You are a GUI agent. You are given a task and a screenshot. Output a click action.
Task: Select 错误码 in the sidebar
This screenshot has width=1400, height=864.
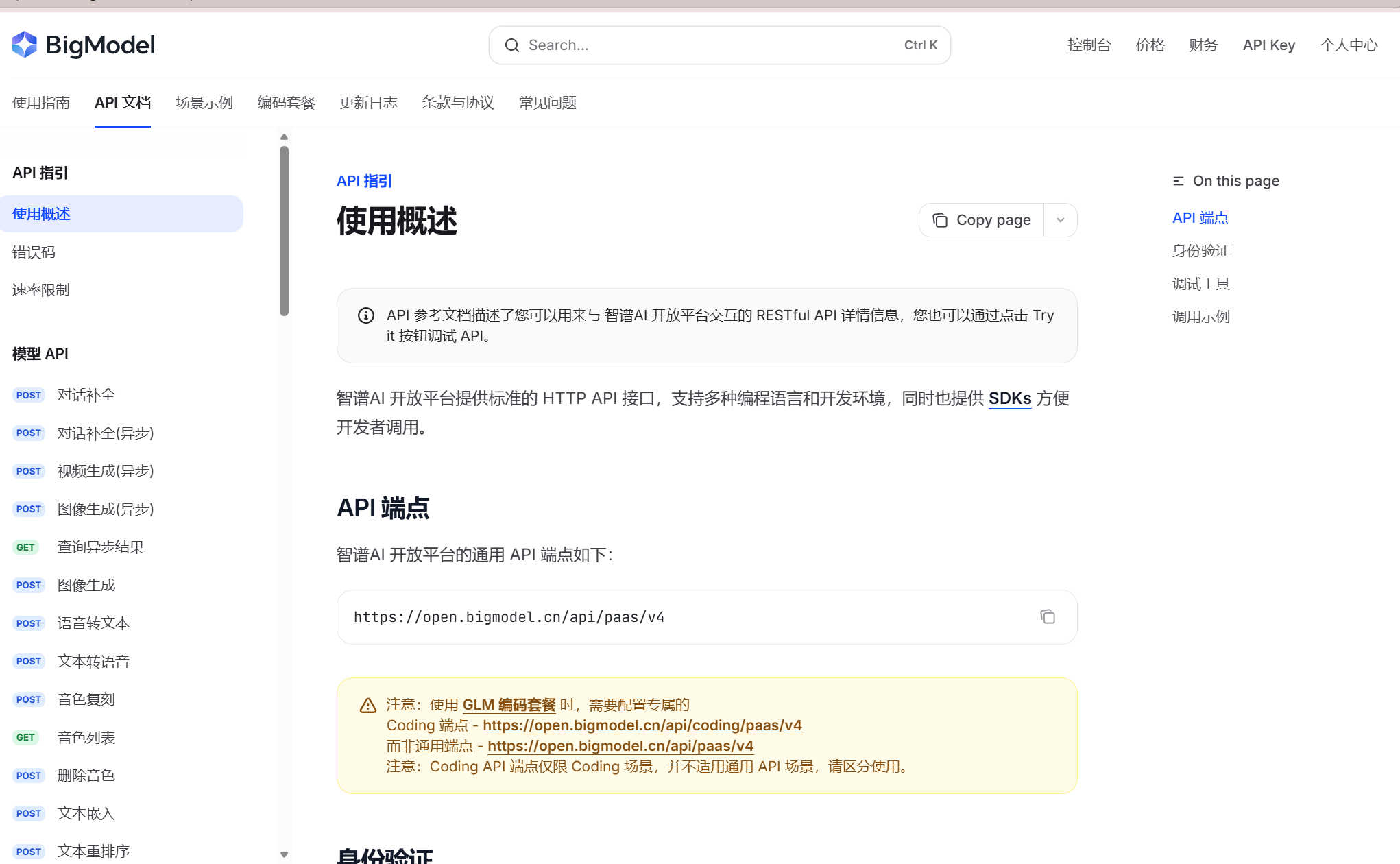34,252
